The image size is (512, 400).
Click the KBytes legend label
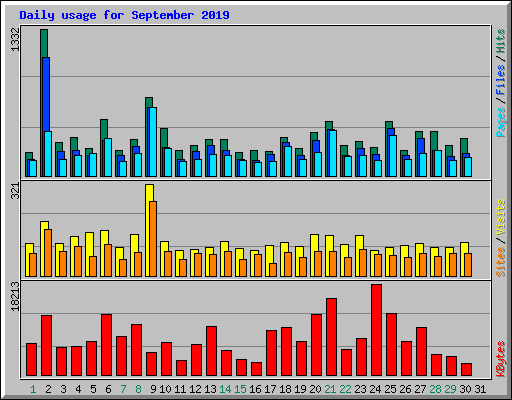pos(501,359)
